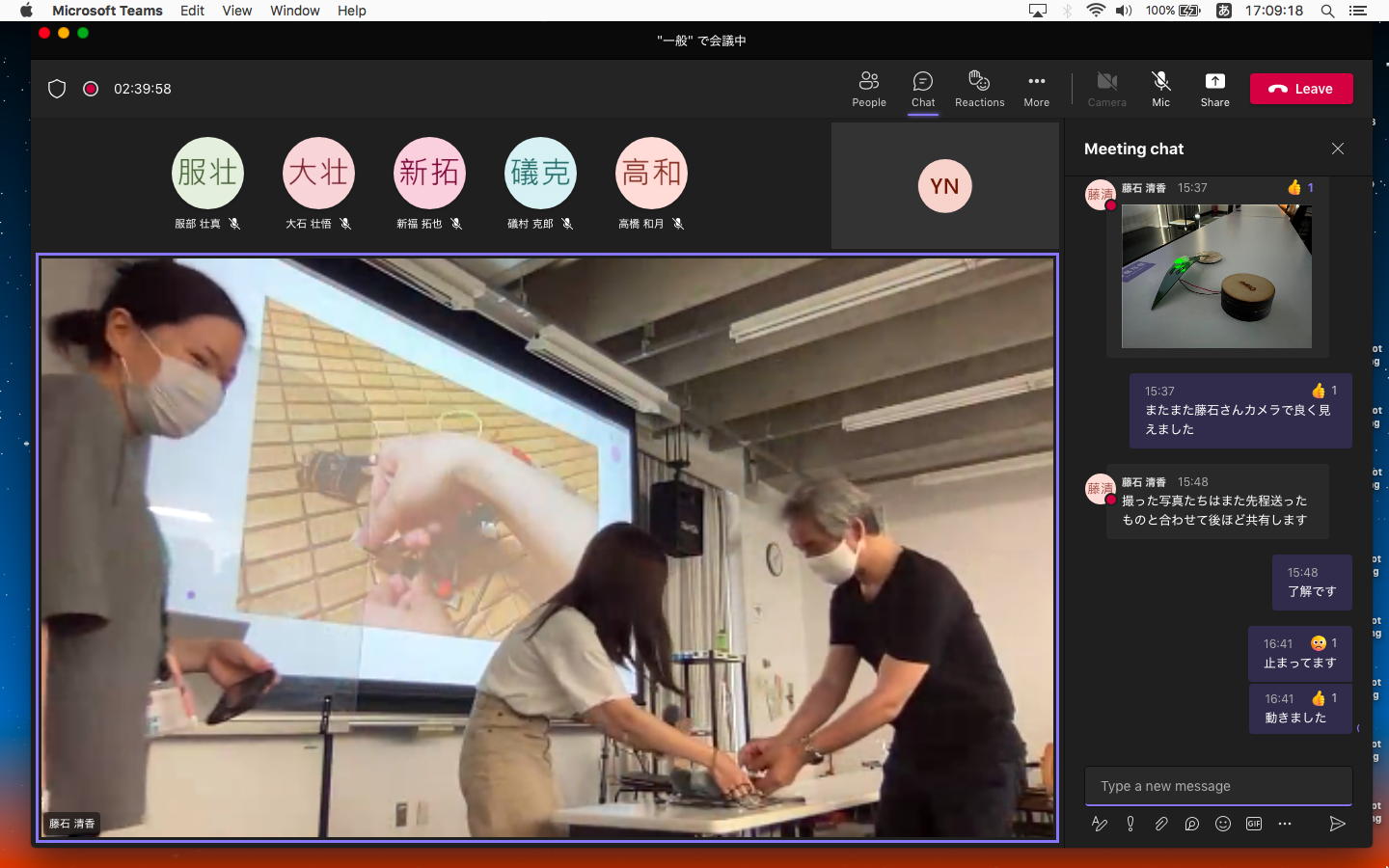This screenshot has height=868, width=1389.
Task: Click the Type a new message field
Action: [1217, 786]
